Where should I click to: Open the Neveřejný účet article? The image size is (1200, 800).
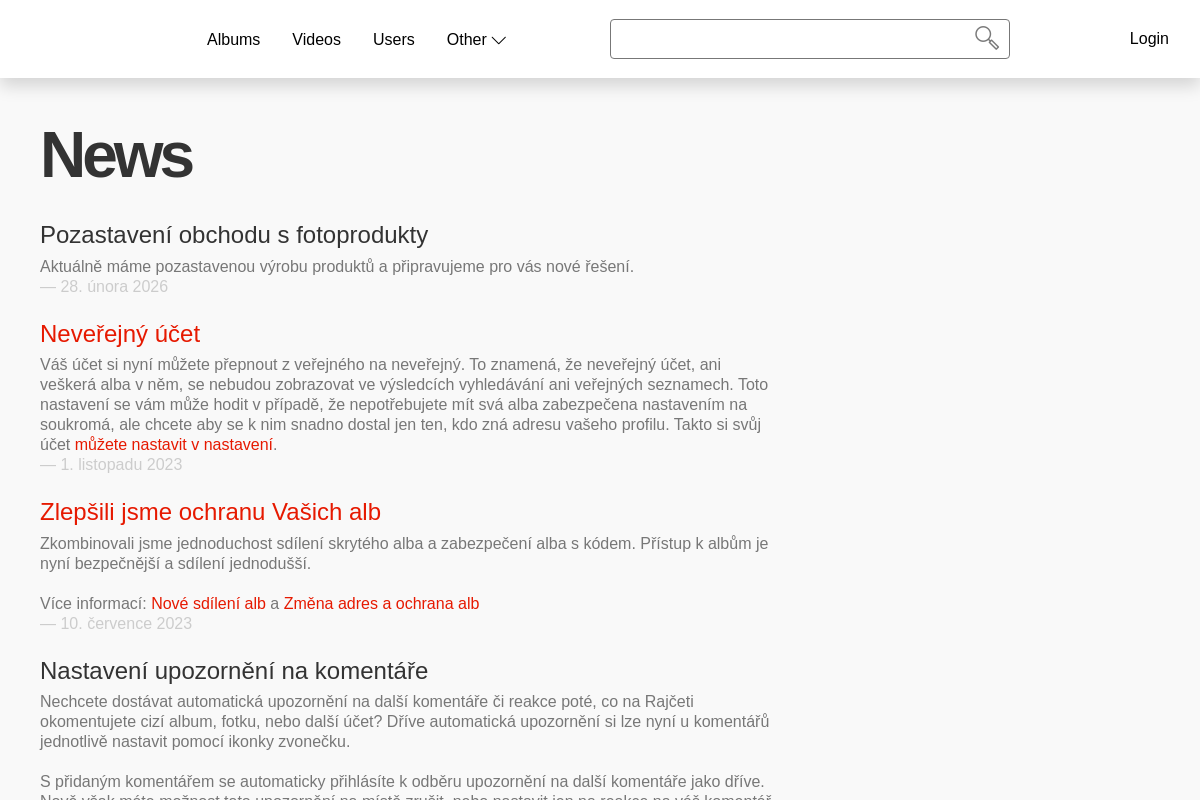[x=119, y=333]
